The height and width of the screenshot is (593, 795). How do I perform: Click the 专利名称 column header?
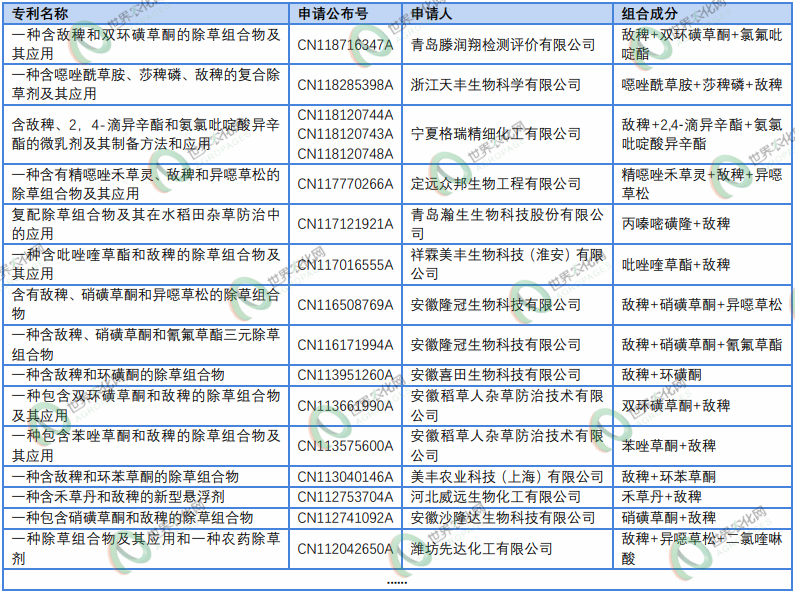pyautogui.click(x=40, y=14)
